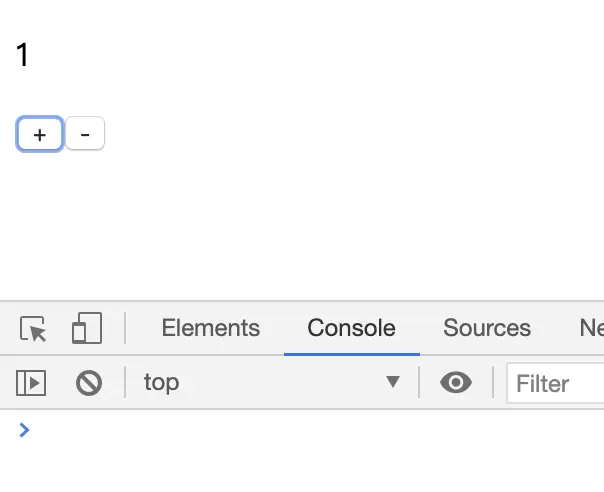Show the console sidebar panel
Image resolution: width=604 pixels, height=492 pixels.
click(x=31, y=382)
